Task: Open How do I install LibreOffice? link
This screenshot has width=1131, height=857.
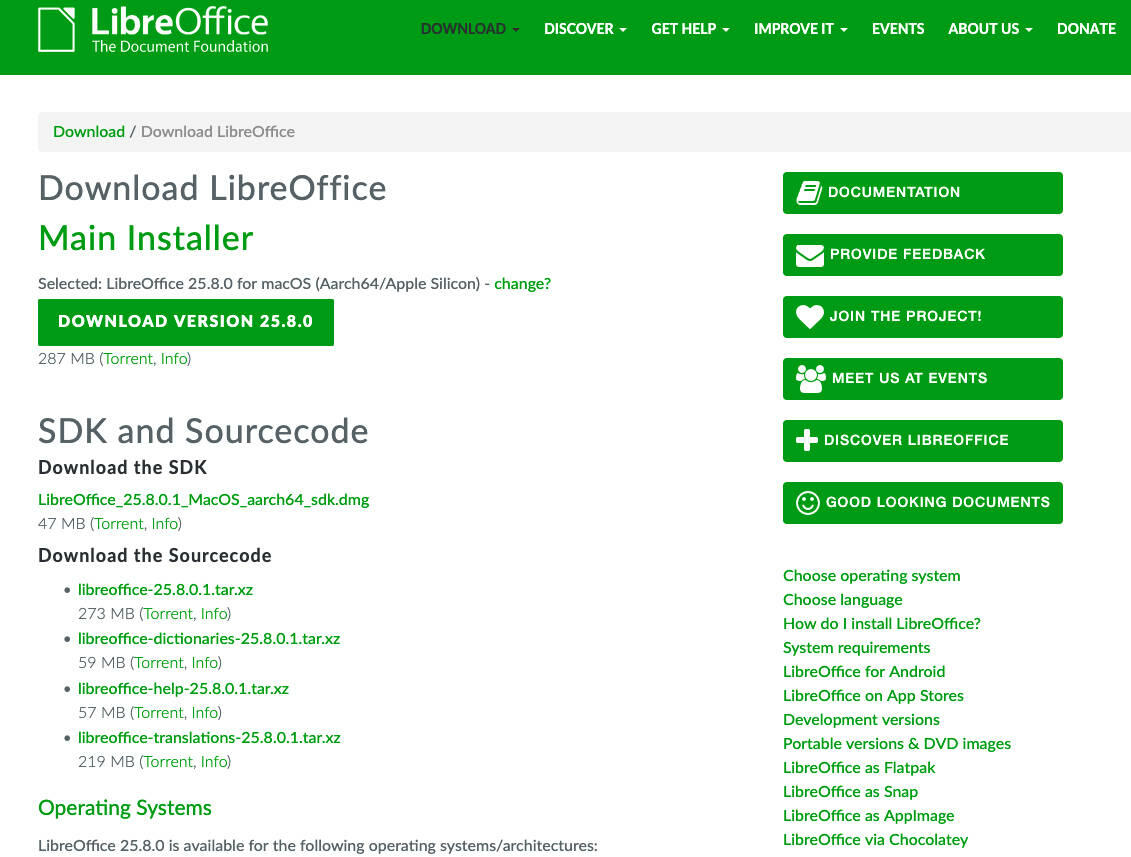Action: pos(881,623)
